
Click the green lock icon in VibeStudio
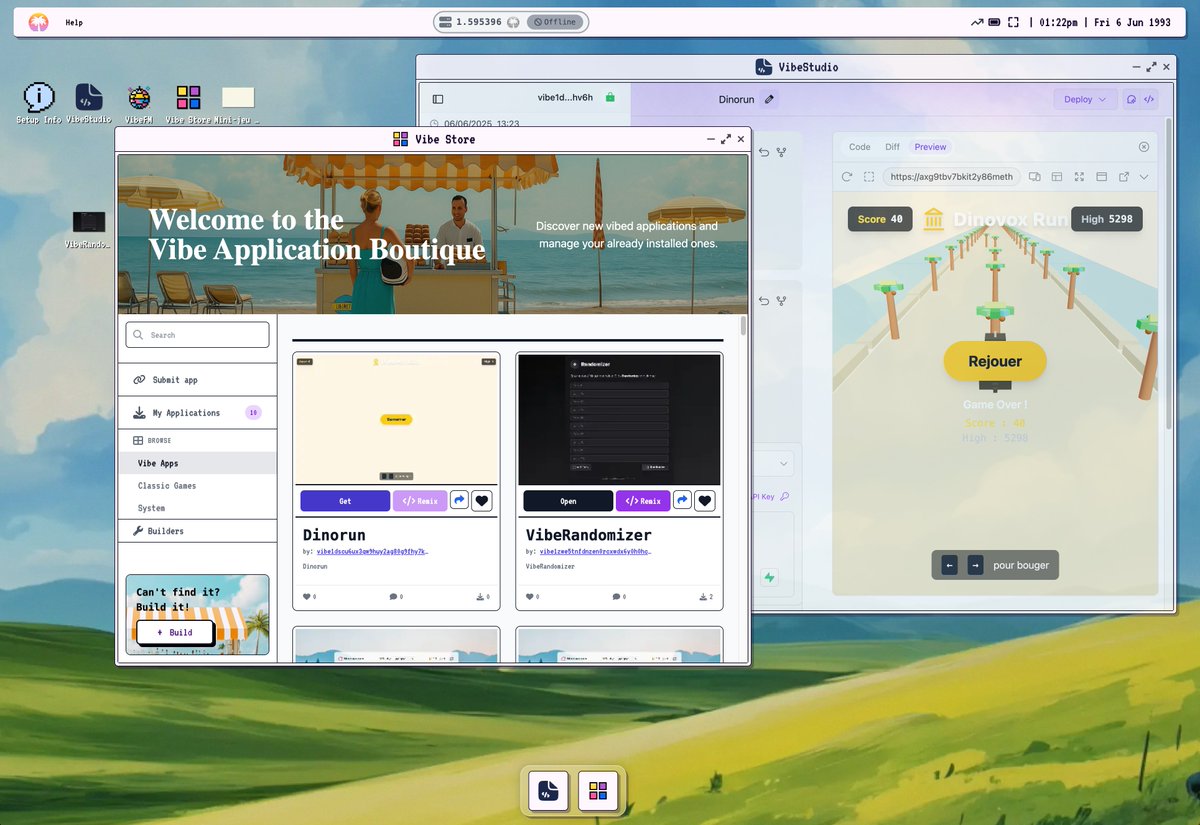point(610,98)
